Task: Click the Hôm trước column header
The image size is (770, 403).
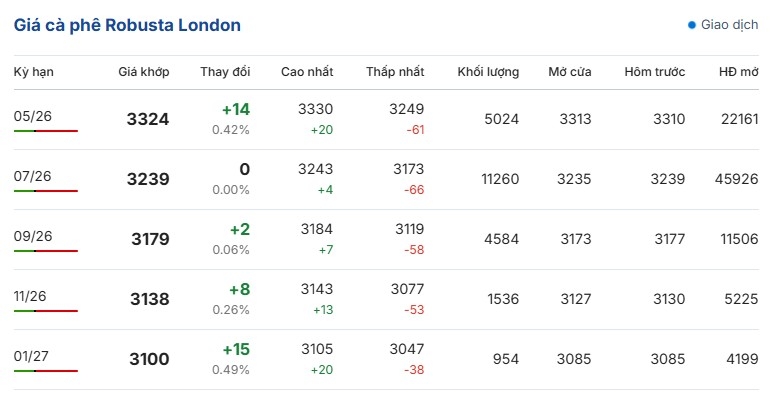Action: [x=655, y=72]
